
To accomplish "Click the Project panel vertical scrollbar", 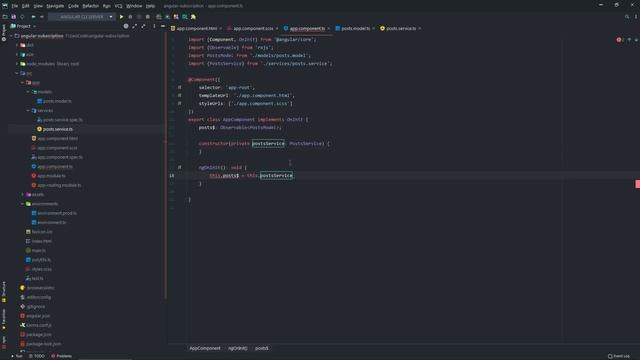I will (x=165, y=165).
